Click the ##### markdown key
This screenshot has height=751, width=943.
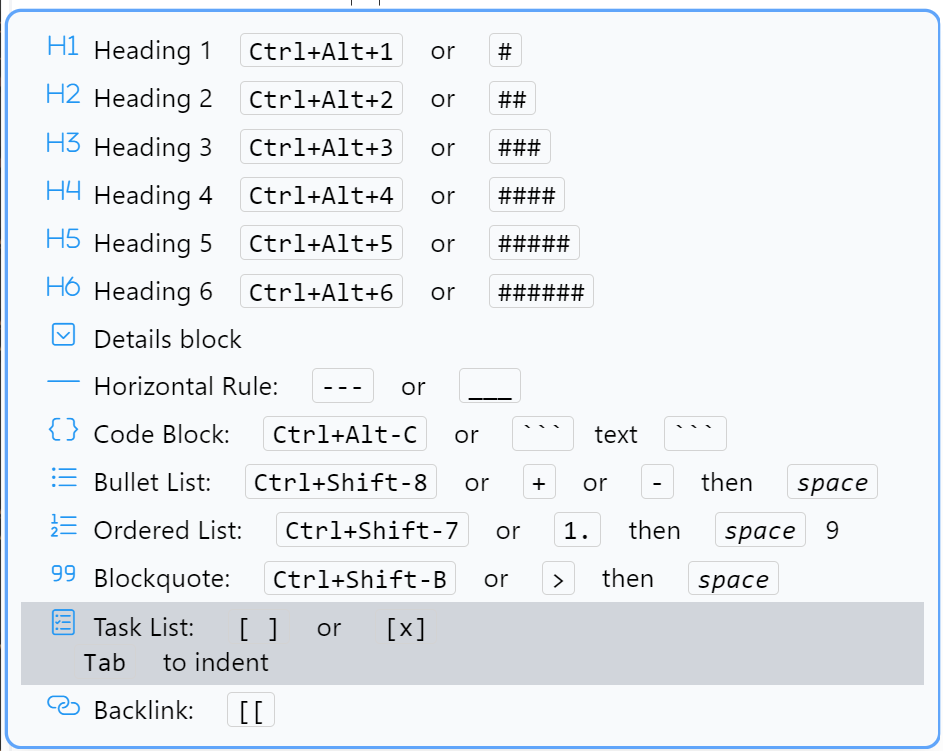[534, 243]
